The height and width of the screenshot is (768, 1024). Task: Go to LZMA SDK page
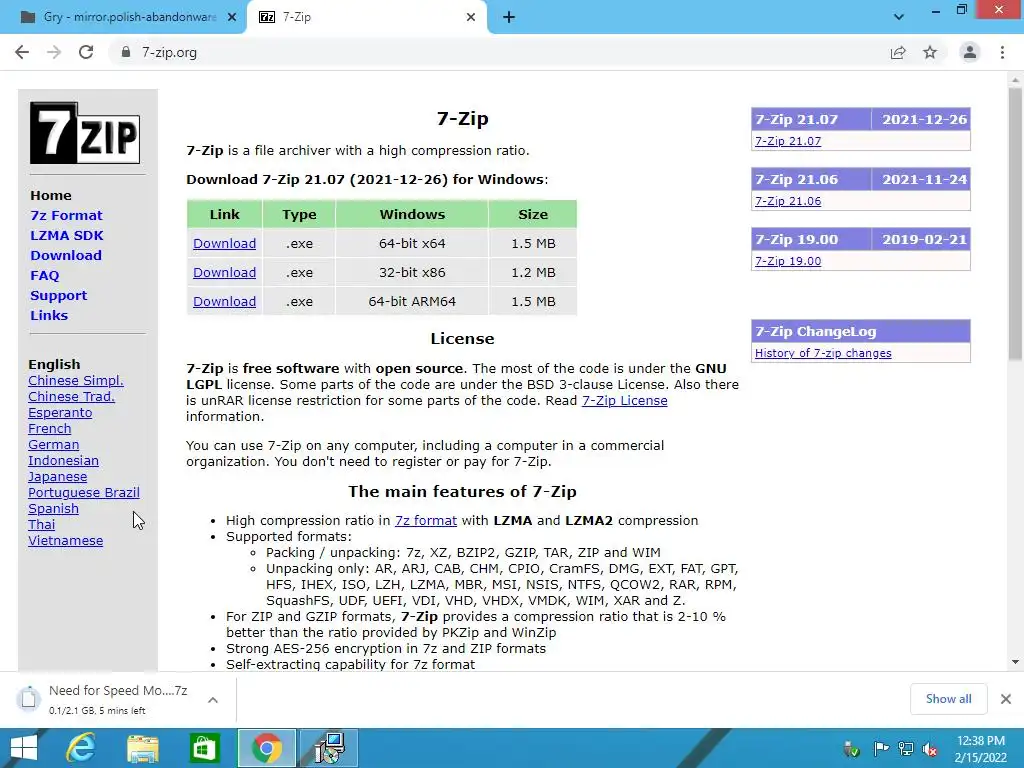point(67,235)
